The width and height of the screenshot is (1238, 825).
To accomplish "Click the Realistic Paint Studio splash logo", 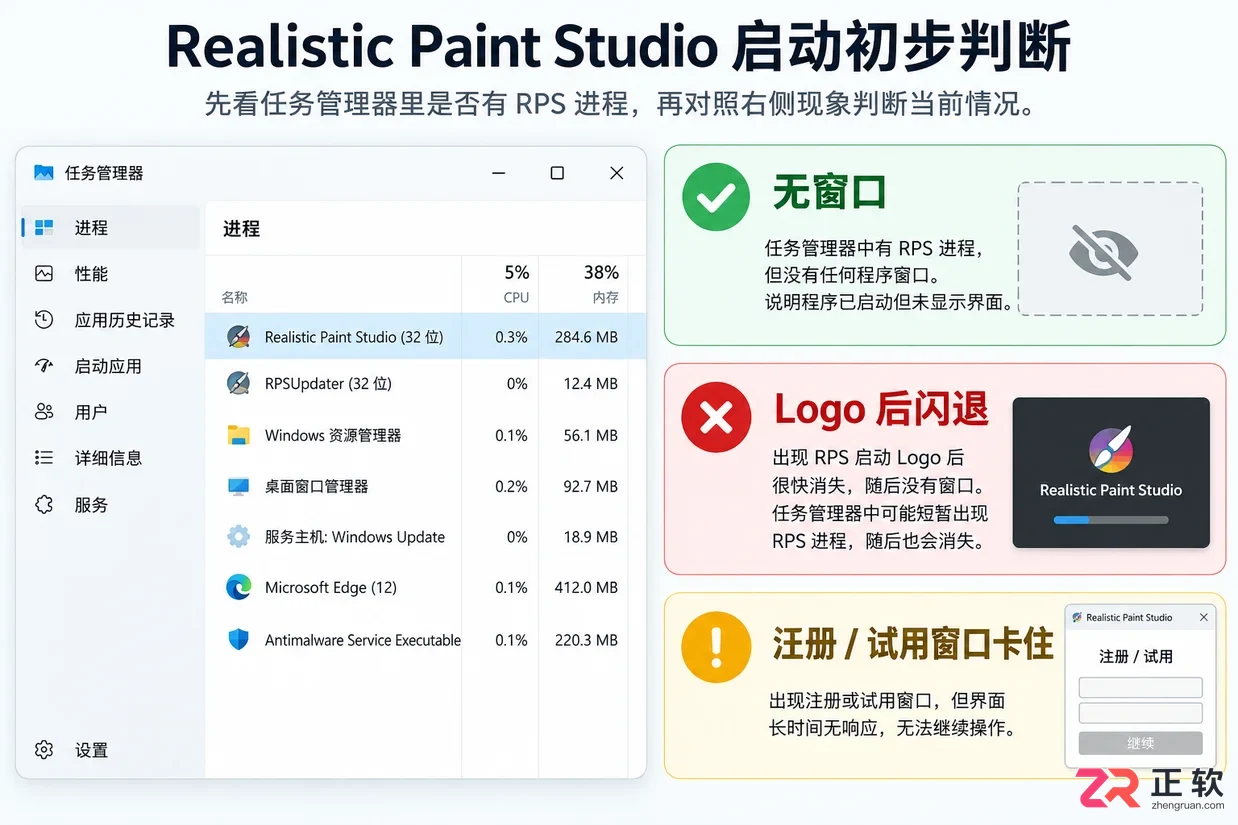I will click(1110, 449).
